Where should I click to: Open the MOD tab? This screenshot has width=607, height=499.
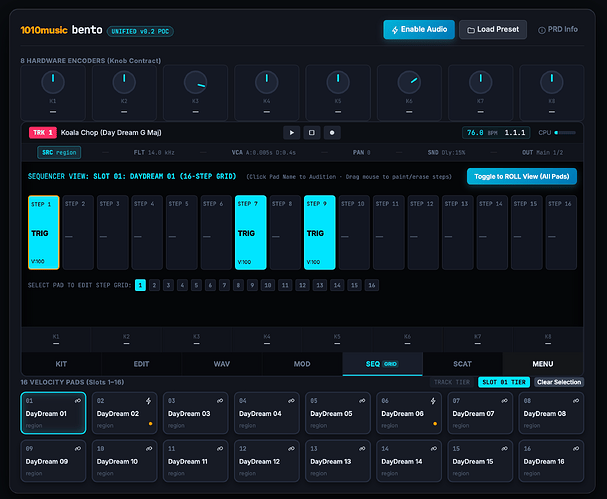(x=302, y=364)
